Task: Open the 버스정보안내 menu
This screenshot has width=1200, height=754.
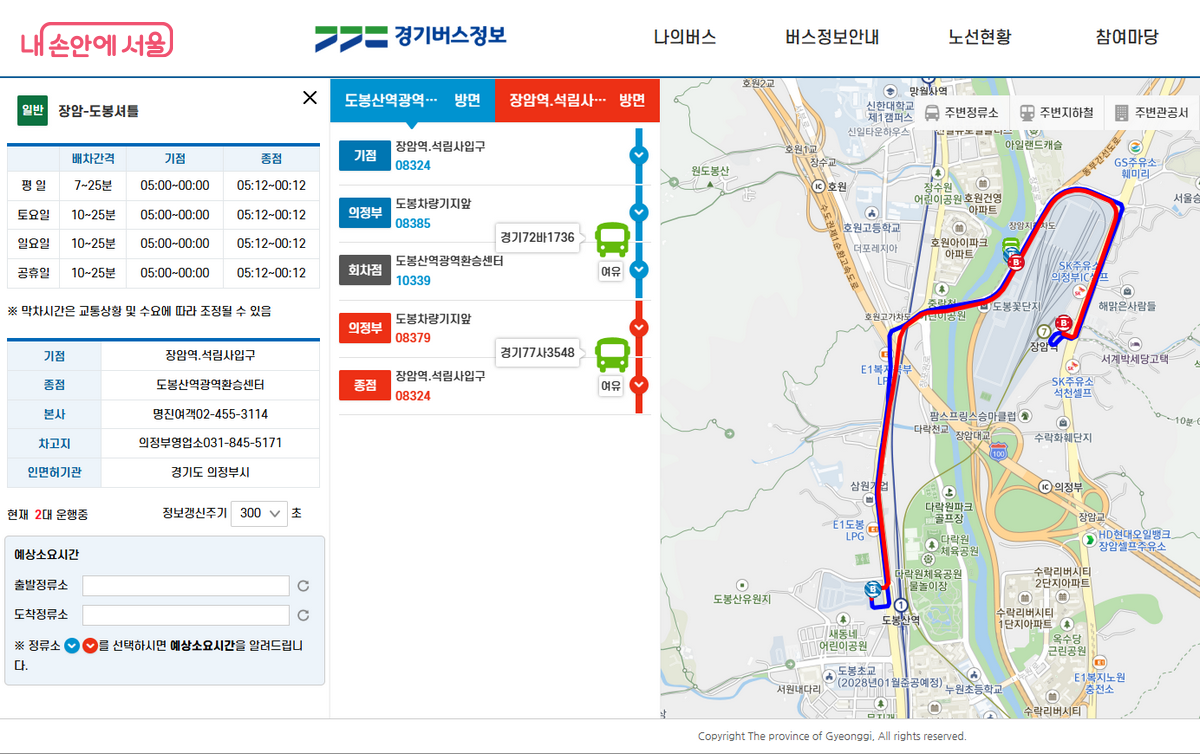Action: click(x=832, y=38)
